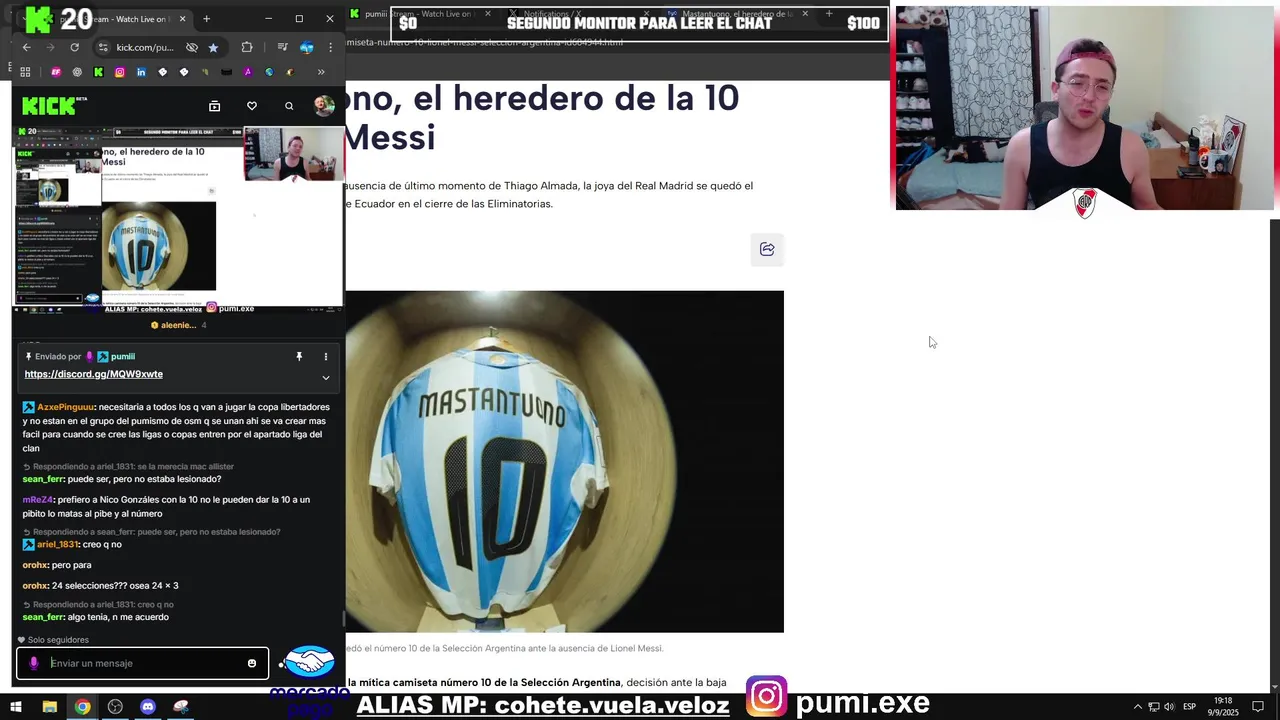The height and width of the screenshot is (720, 1280).
Task: Bookmark this page with the star icon
Action: pyautogui.click(x=213, y=47)
